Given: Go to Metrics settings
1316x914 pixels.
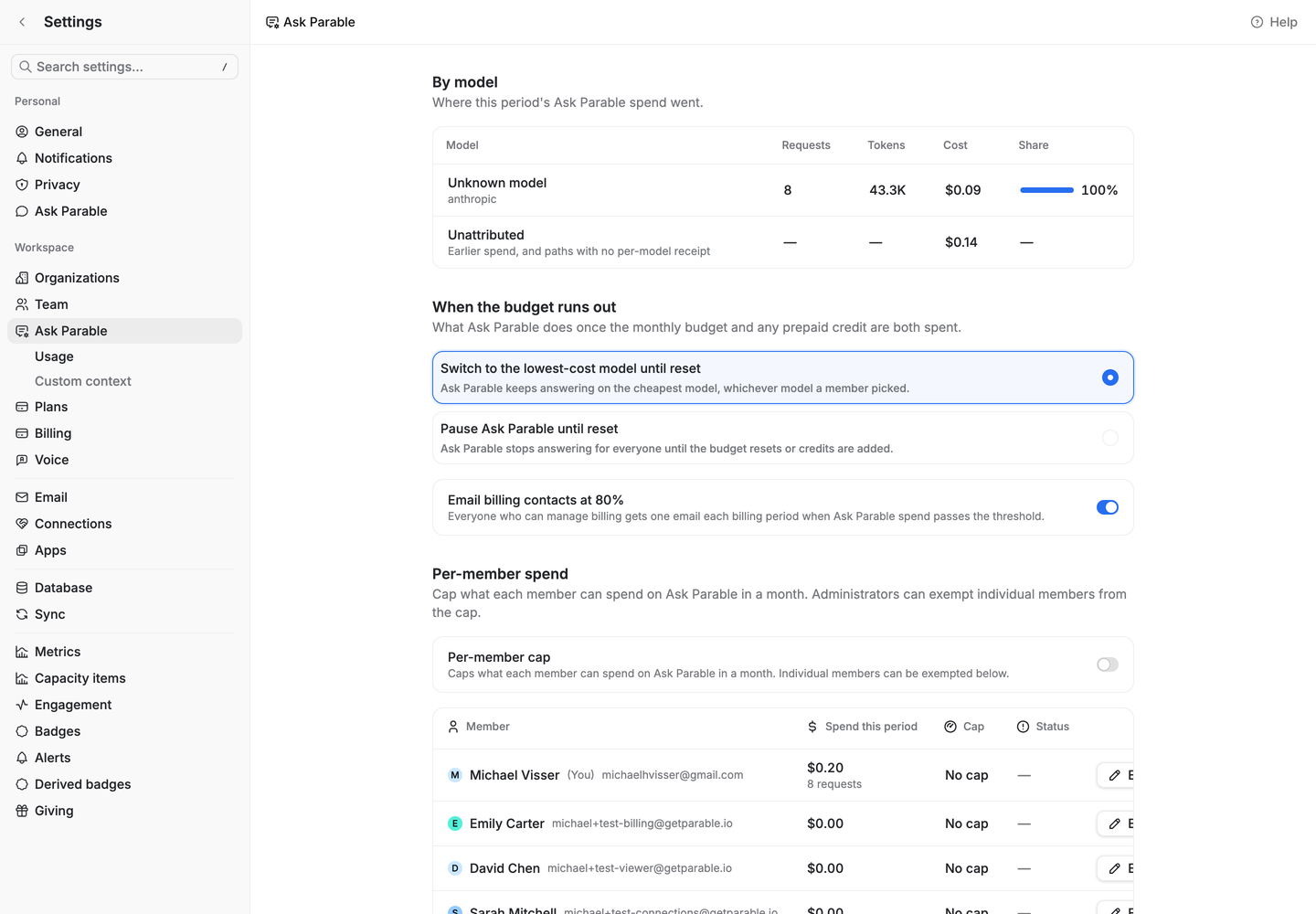Looking at the screenshot, I should [124, 652].
